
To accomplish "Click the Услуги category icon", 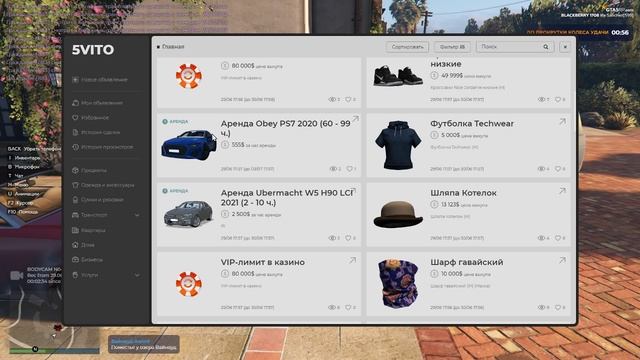I will pos(75,275).
